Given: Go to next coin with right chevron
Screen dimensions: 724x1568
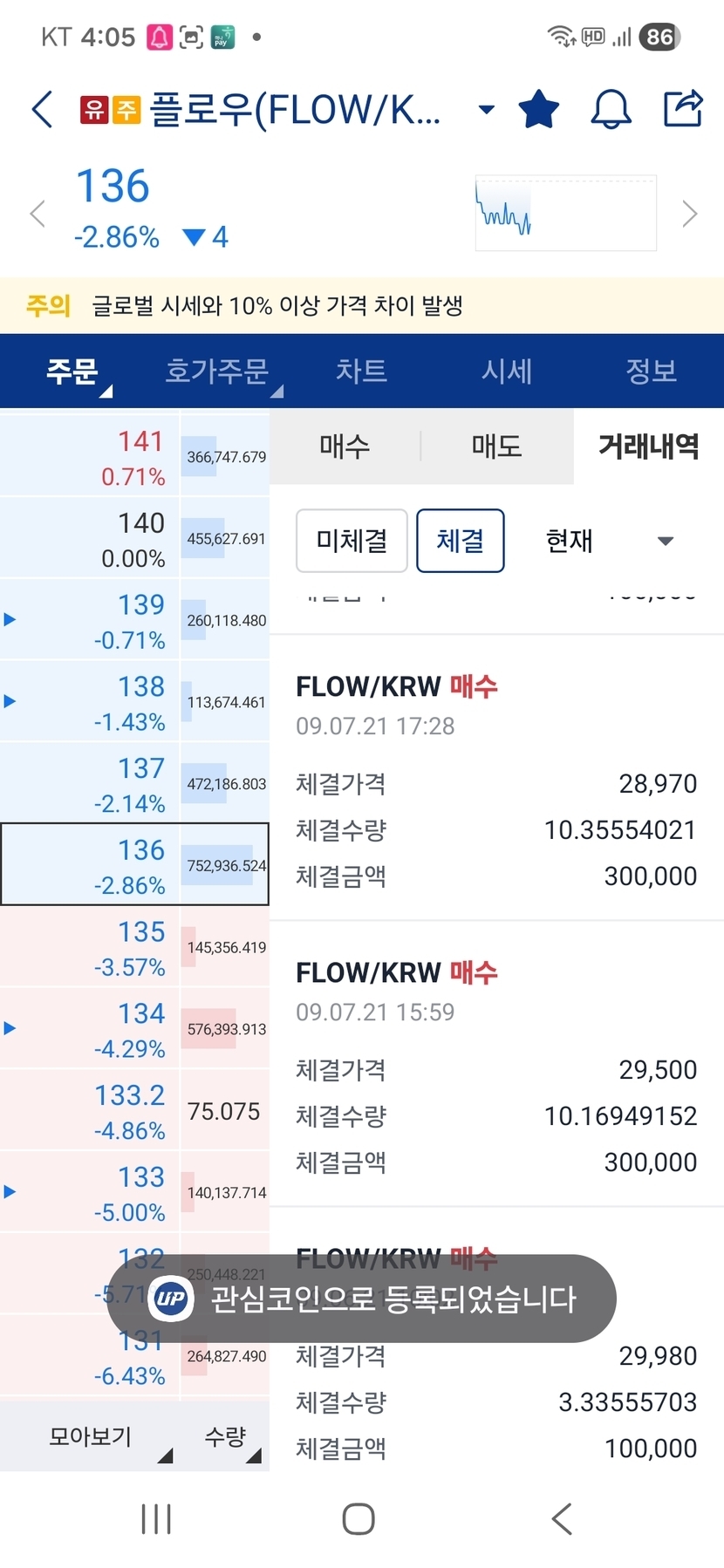Looking at the screenshot, I should (x=689, y=214).
